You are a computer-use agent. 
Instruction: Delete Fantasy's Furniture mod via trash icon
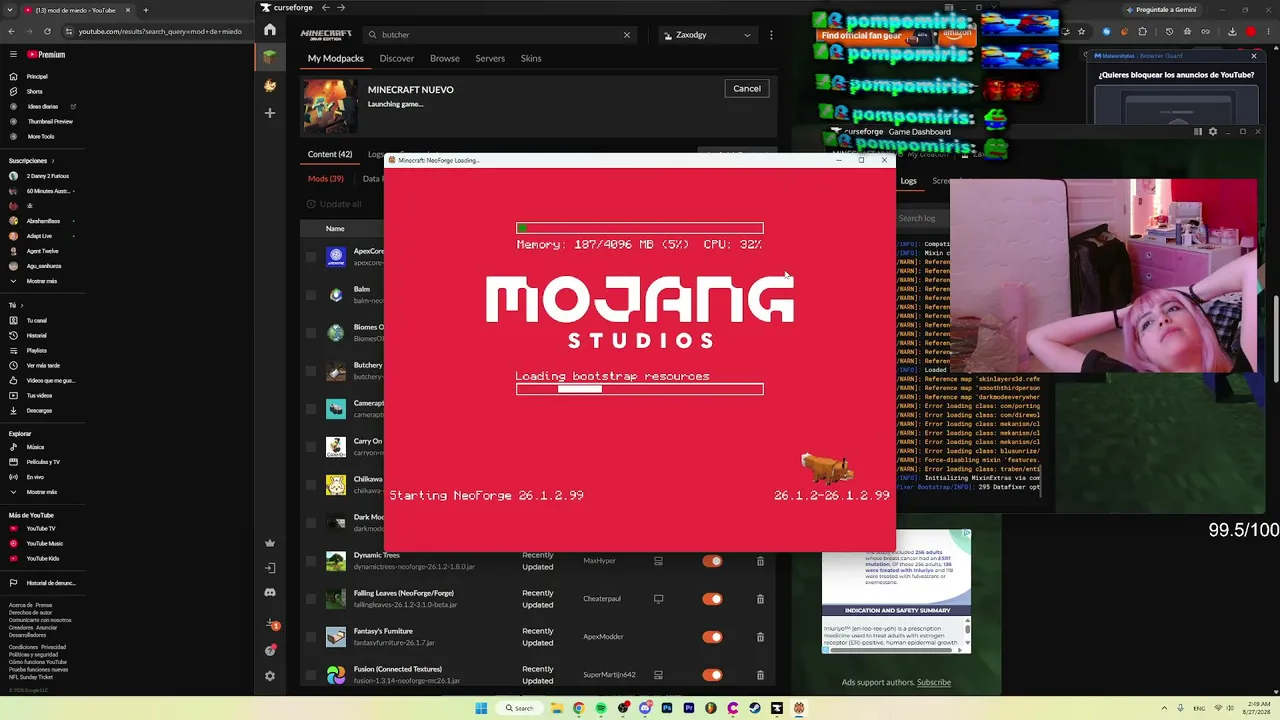coord(760,637)
